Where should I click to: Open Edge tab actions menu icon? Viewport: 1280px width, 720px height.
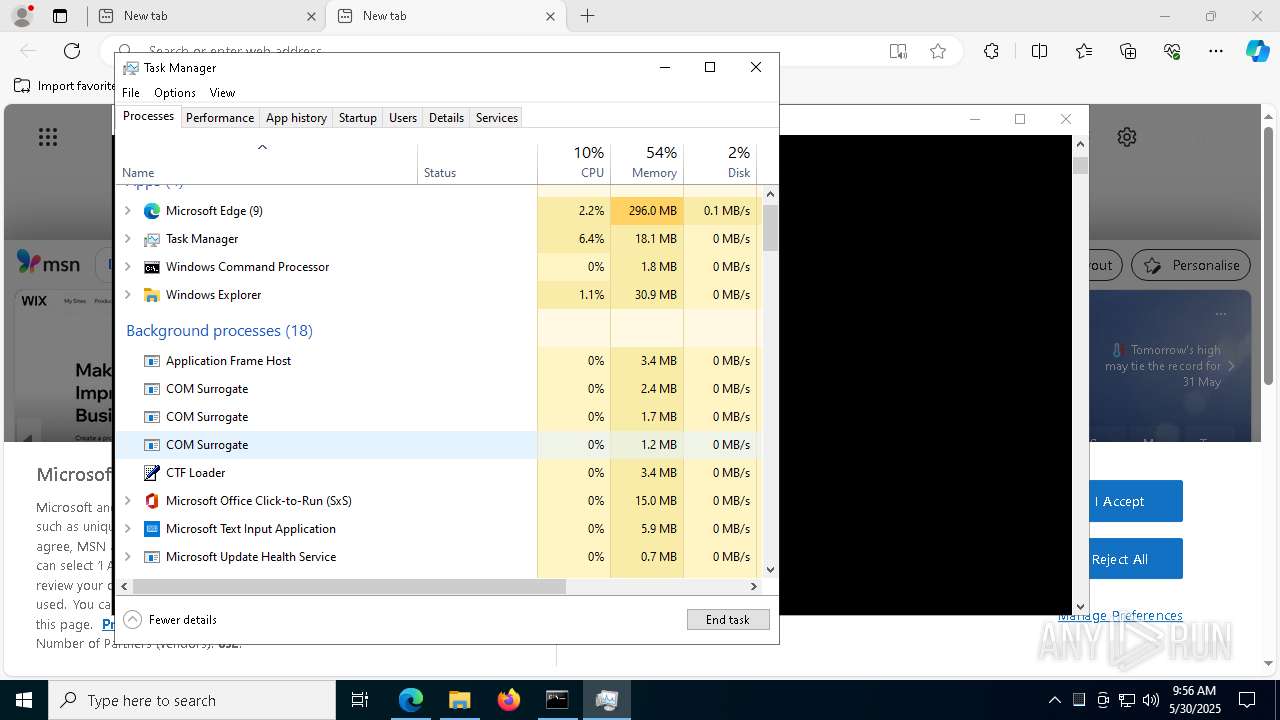(60, 16)
